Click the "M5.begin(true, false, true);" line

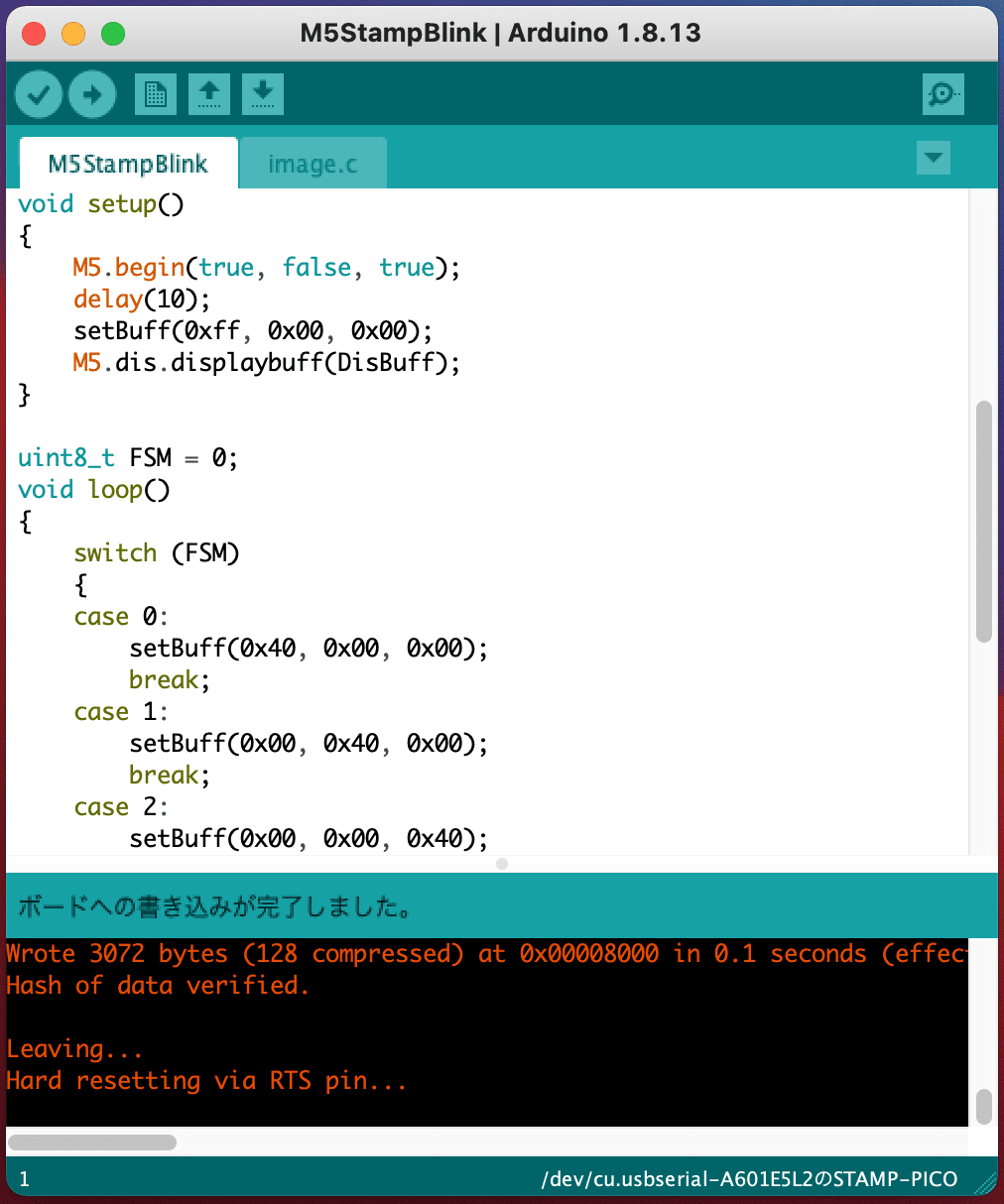click(x=267, y=268)
